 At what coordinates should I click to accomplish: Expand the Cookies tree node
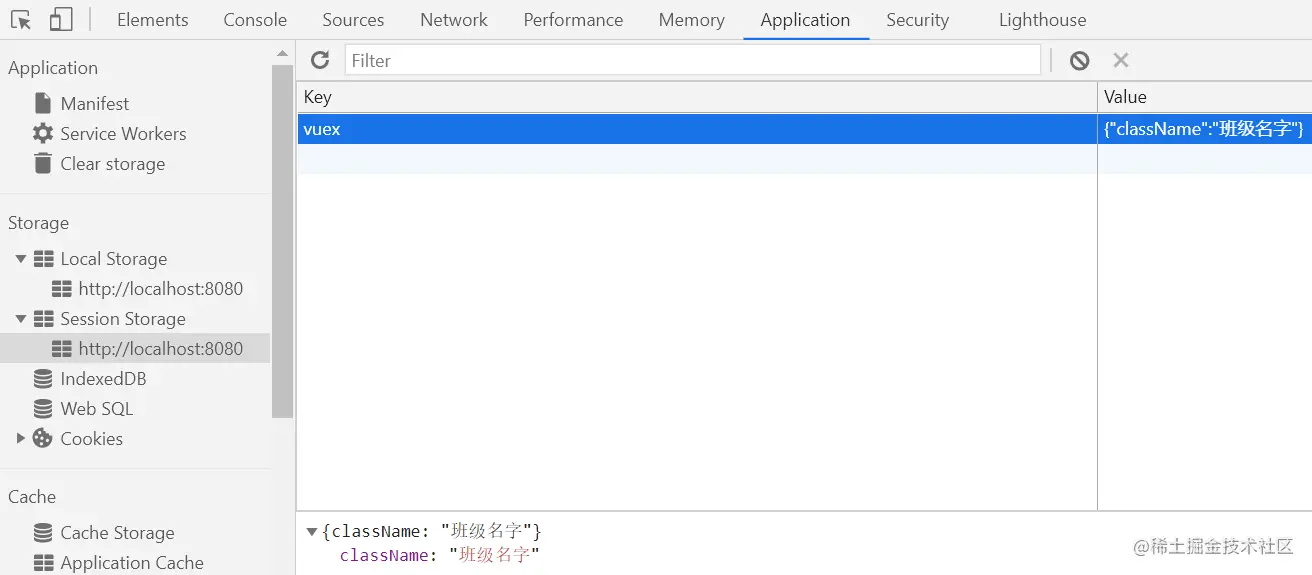coord(20,438)
